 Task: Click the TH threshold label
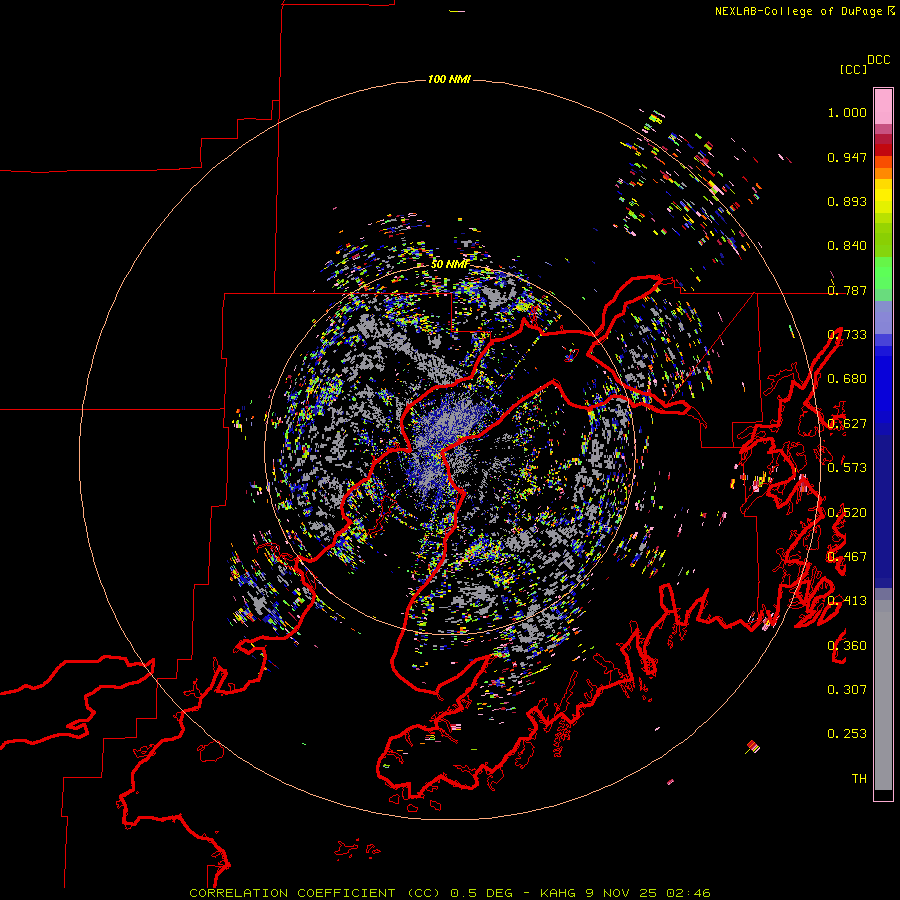point(859,779)
